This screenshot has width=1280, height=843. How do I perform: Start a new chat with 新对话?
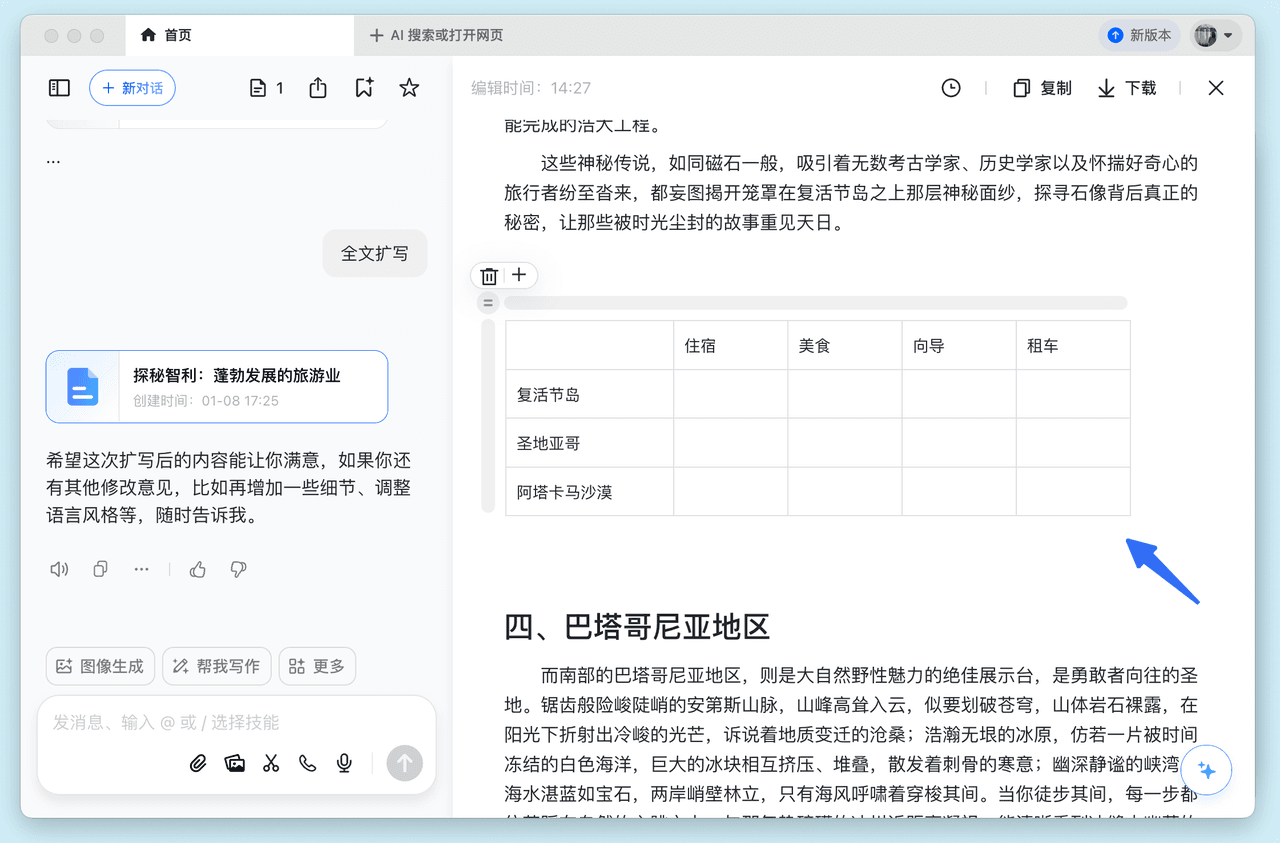pyautogui.click(x=132, y=88)
